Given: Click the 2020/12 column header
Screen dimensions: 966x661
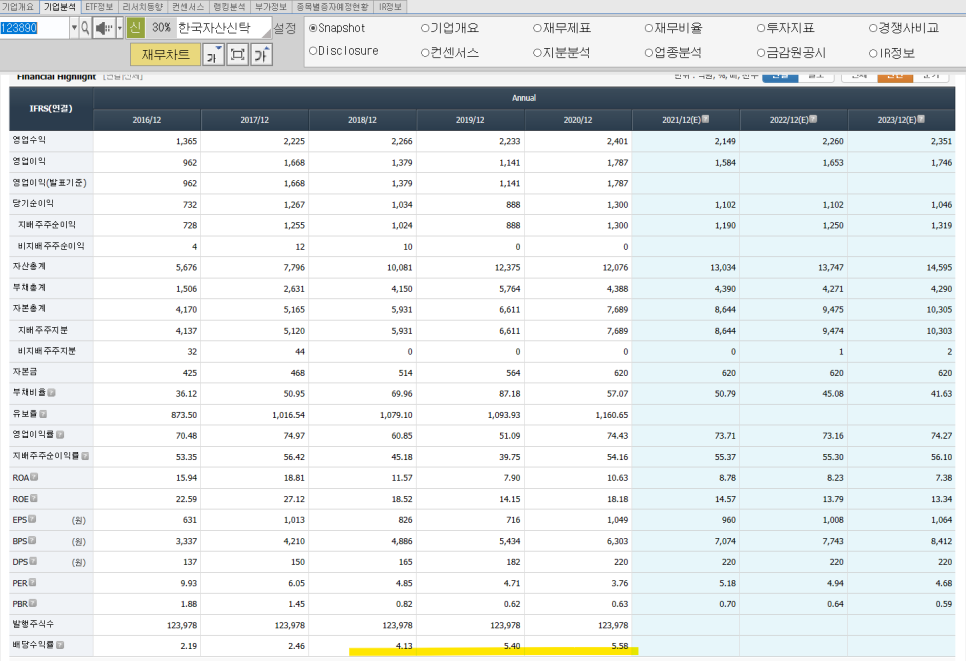Looking at the screenshot, I should (x=578, y=120).
